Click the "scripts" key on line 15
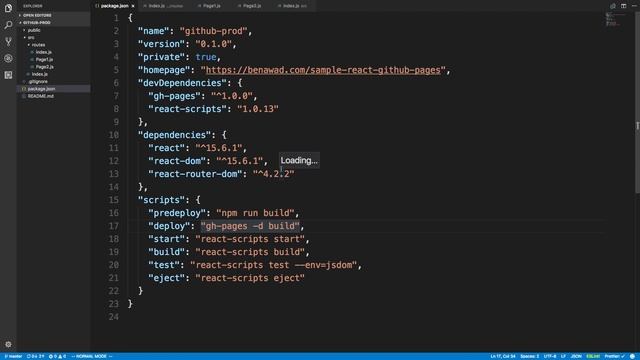The height and width of the screenshot is (360, 640). pyautogui.click(x=161, y=200)
